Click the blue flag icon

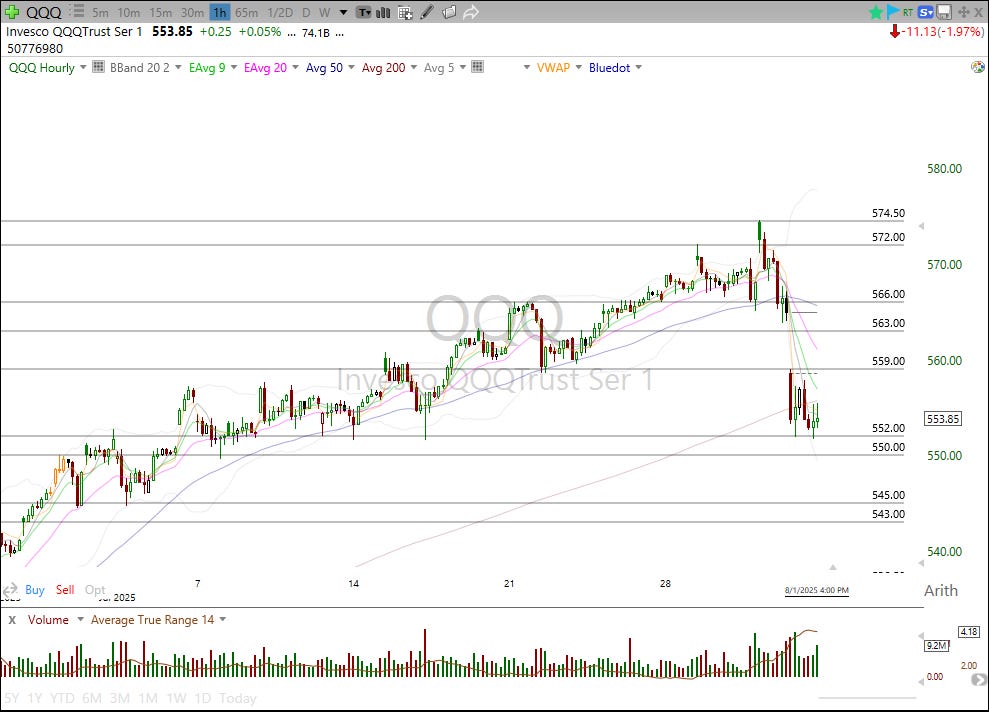(892, 12)
